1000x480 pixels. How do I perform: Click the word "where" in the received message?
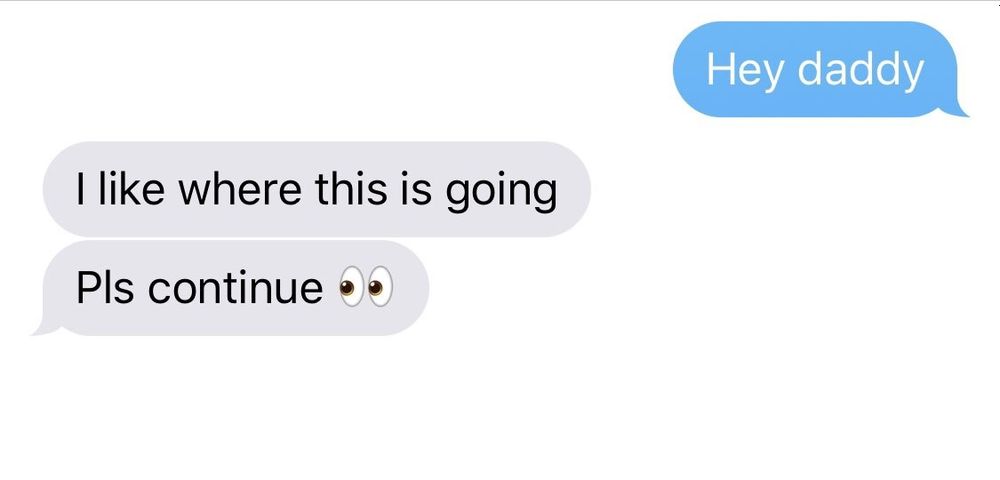coord(240,189)
